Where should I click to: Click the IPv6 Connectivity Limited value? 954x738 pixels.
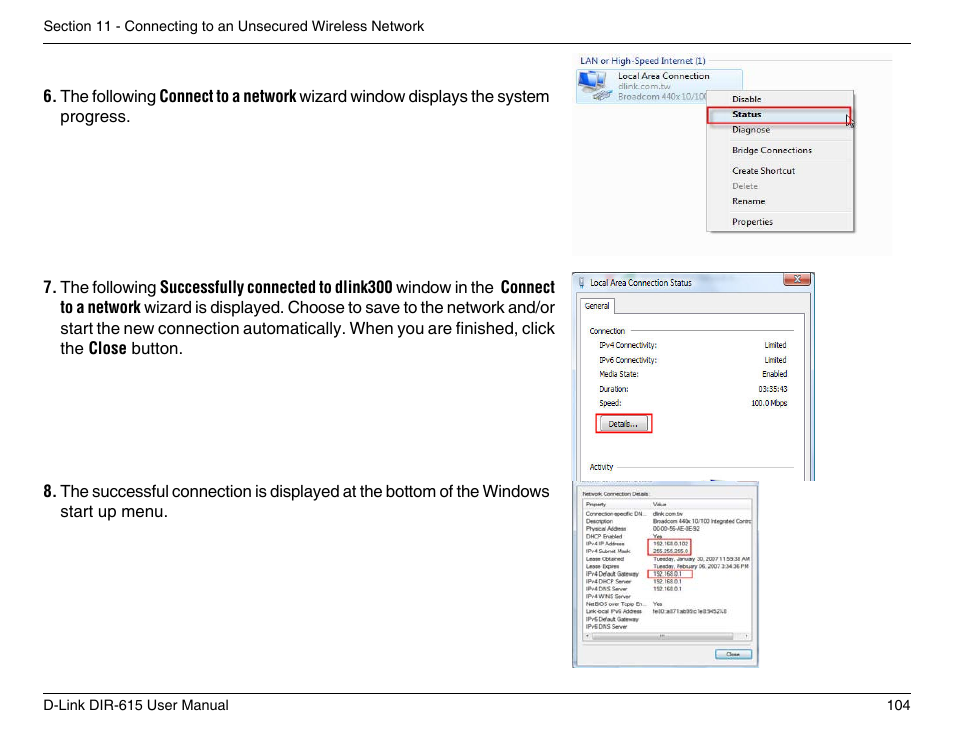[775, 360]
